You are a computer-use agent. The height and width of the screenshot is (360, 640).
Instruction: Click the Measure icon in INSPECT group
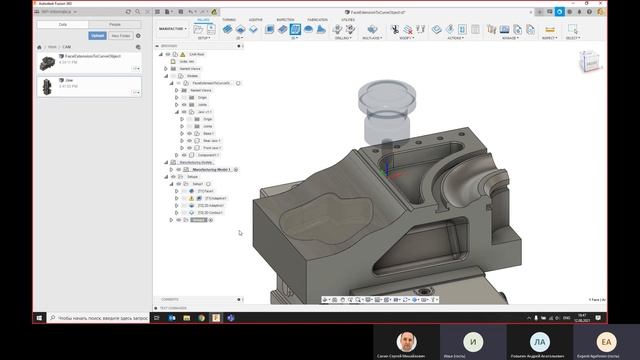click(x=549, y=29)
